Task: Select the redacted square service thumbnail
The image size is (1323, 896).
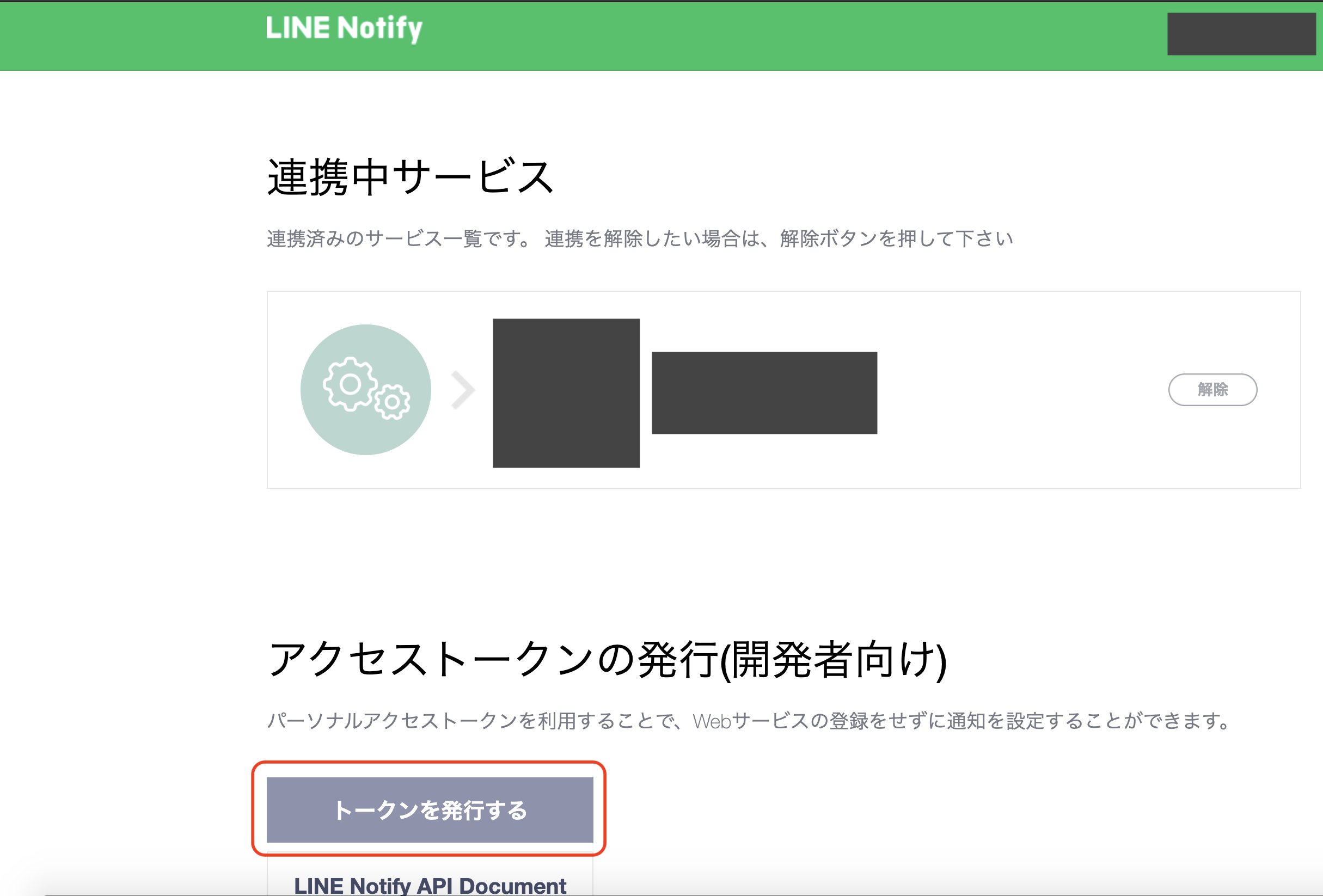Action: point(566,394)
